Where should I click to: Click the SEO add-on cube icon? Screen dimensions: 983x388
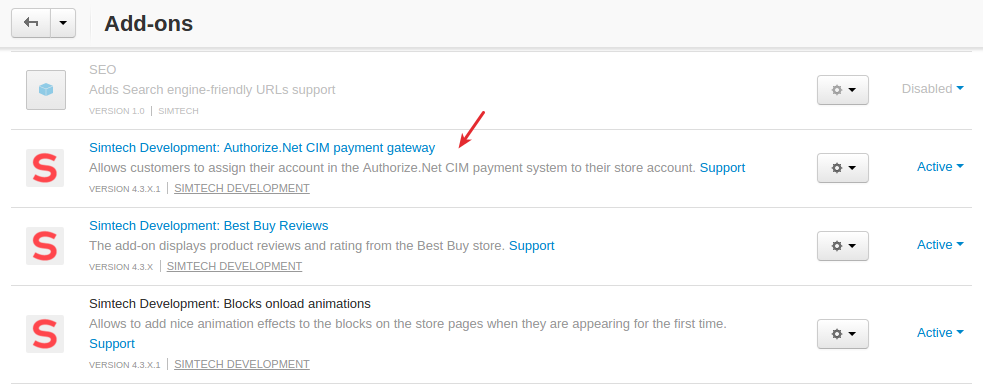(x=46, y=90)
